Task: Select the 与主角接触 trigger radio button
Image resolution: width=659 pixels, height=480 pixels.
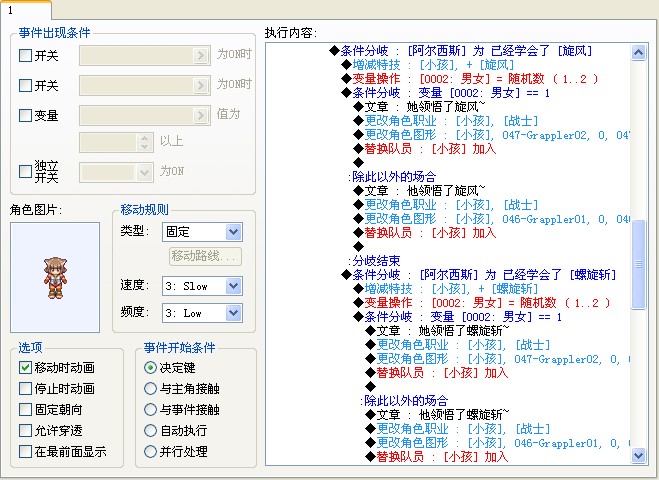Action: coord(150,388)
